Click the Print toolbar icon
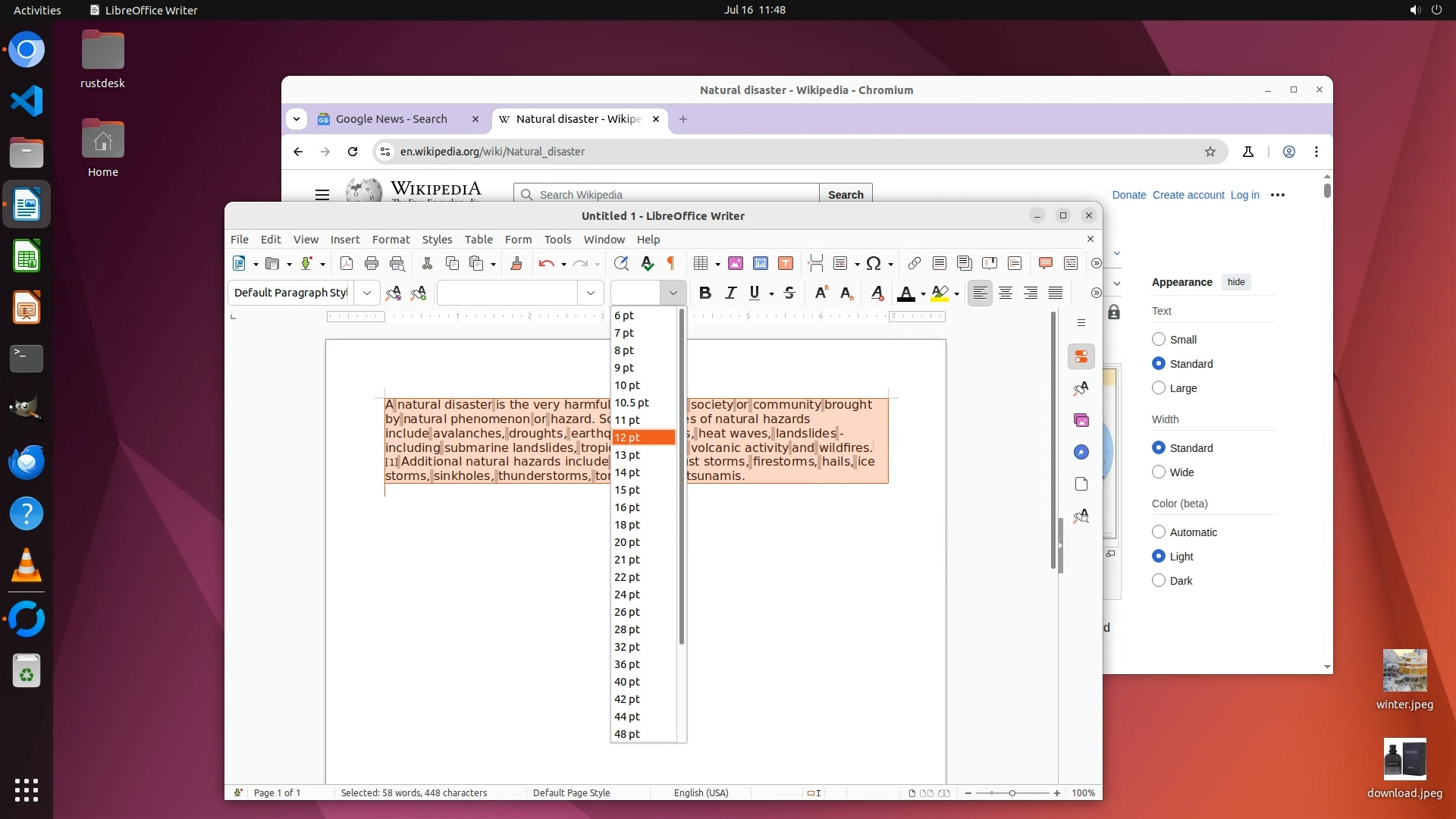The height and width of the screenshot is (819, 1456). tap(372, 263)
